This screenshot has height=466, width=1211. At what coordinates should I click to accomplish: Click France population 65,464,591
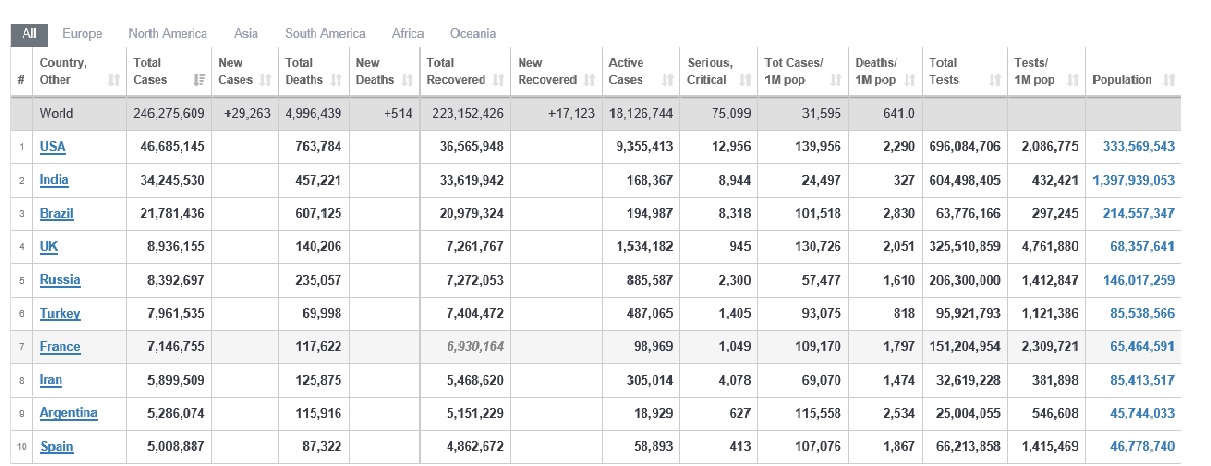(x=1143, y=347)
